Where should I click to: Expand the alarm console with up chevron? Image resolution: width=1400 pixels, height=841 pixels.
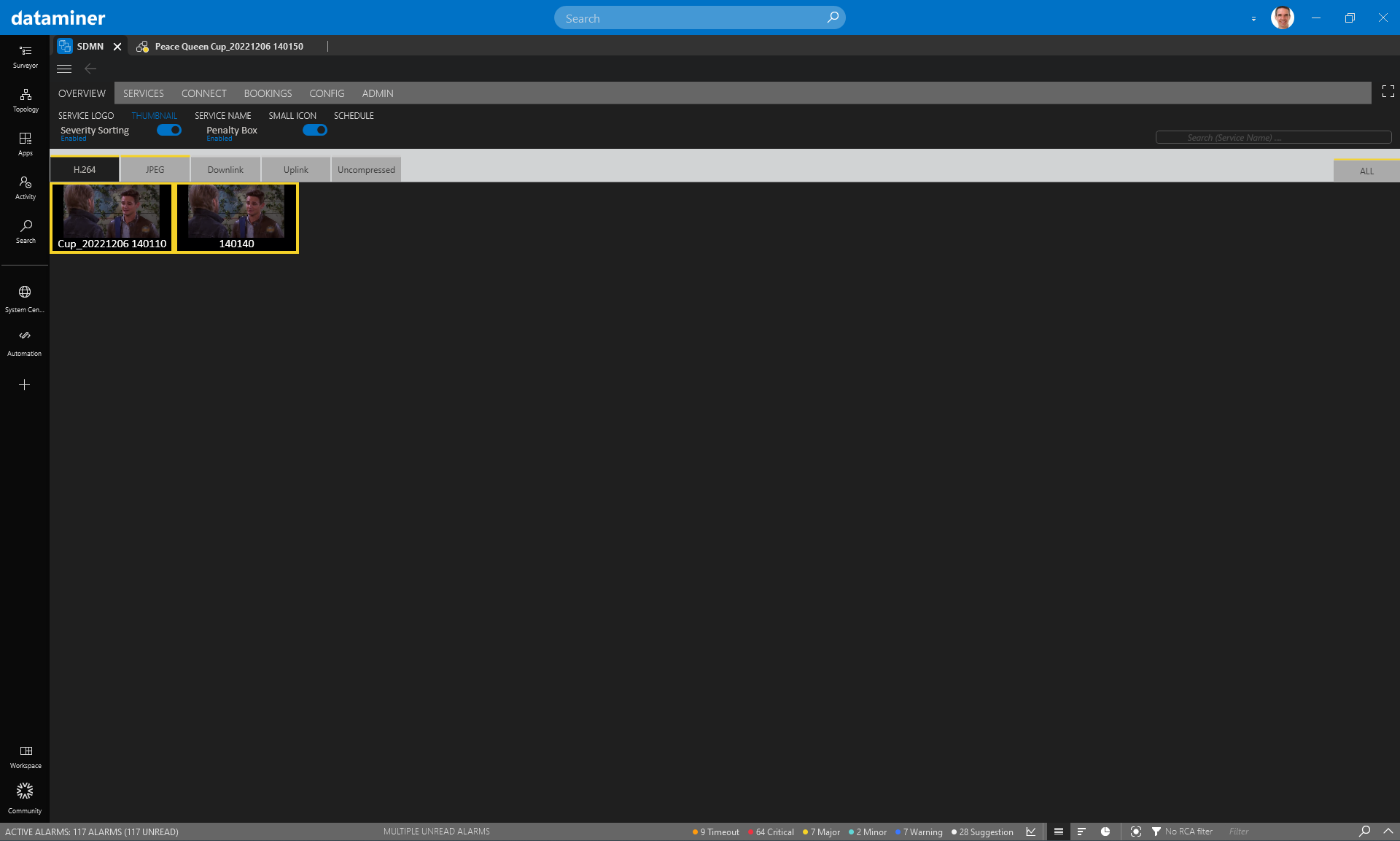pyautogui.click(x=1388, y=832)
